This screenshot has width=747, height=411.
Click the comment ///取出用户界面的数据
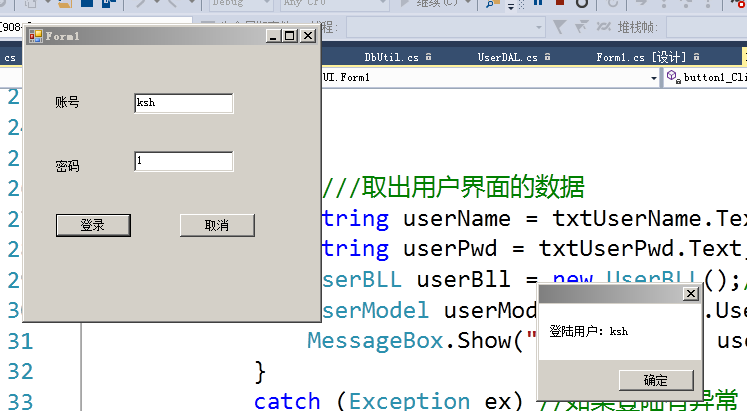point(454,186)
